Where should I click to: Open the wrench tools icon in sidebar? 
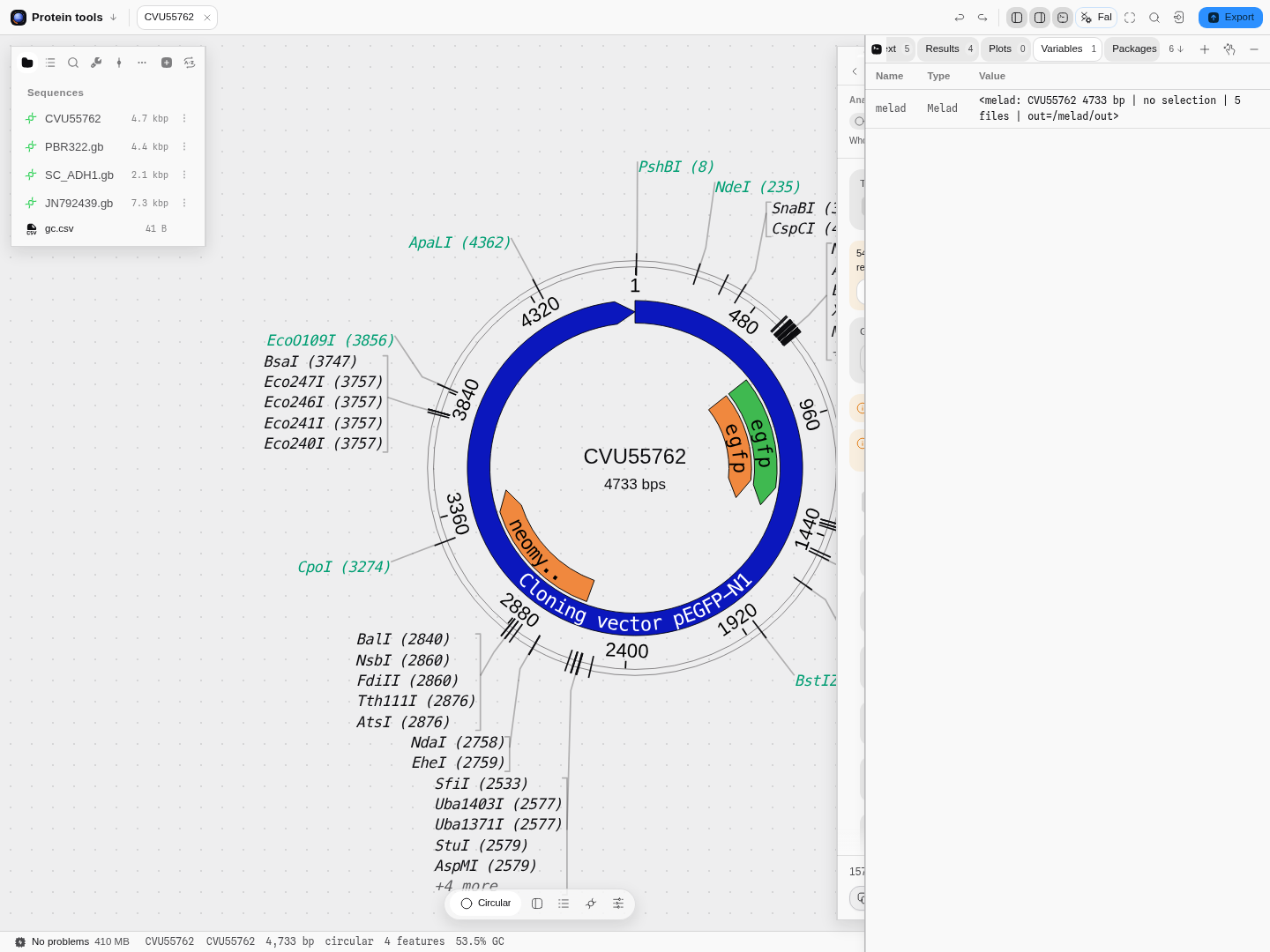tap(96, 63)
